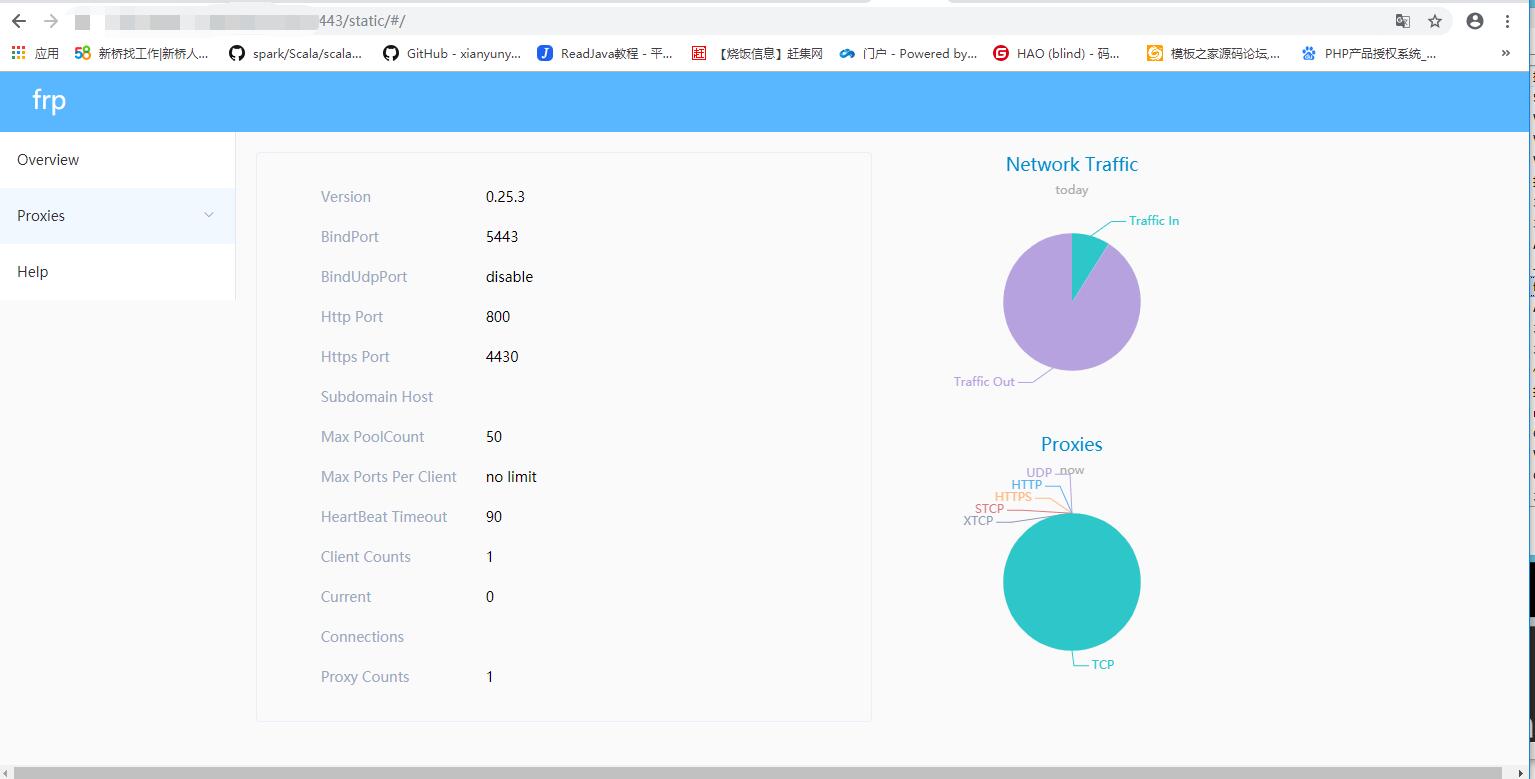This screenshot has width=1535, height=779.
Task: Click the apps grid icon on bookmarks bar
Action: (x=17, y=53)
